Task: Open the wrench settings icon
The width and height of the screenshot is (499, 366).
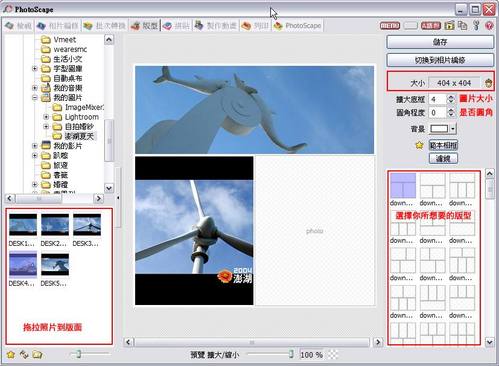Action: 476,26
